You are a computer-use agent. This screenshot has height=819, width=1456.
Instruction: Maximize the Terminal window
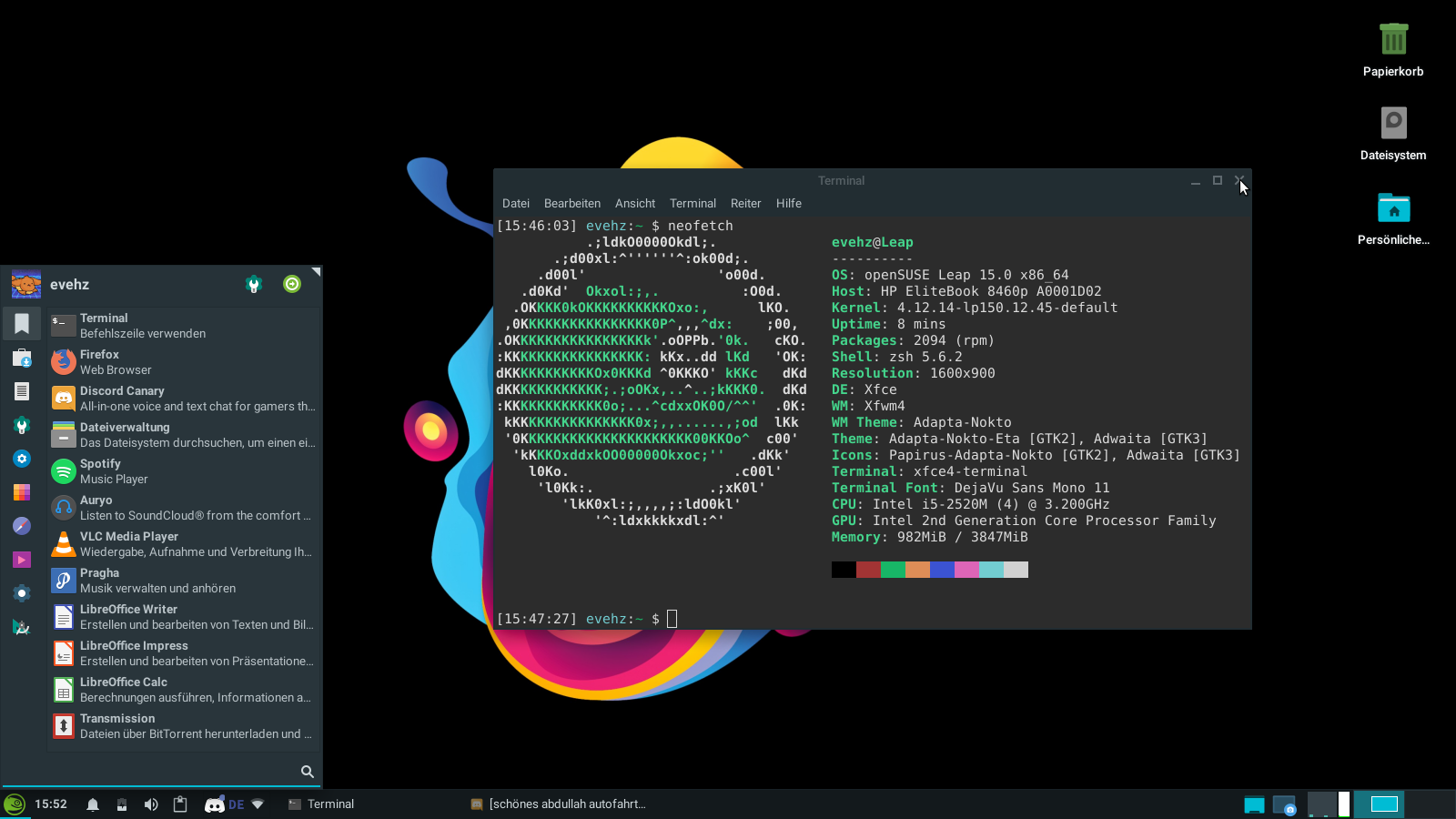(1218, 180)
